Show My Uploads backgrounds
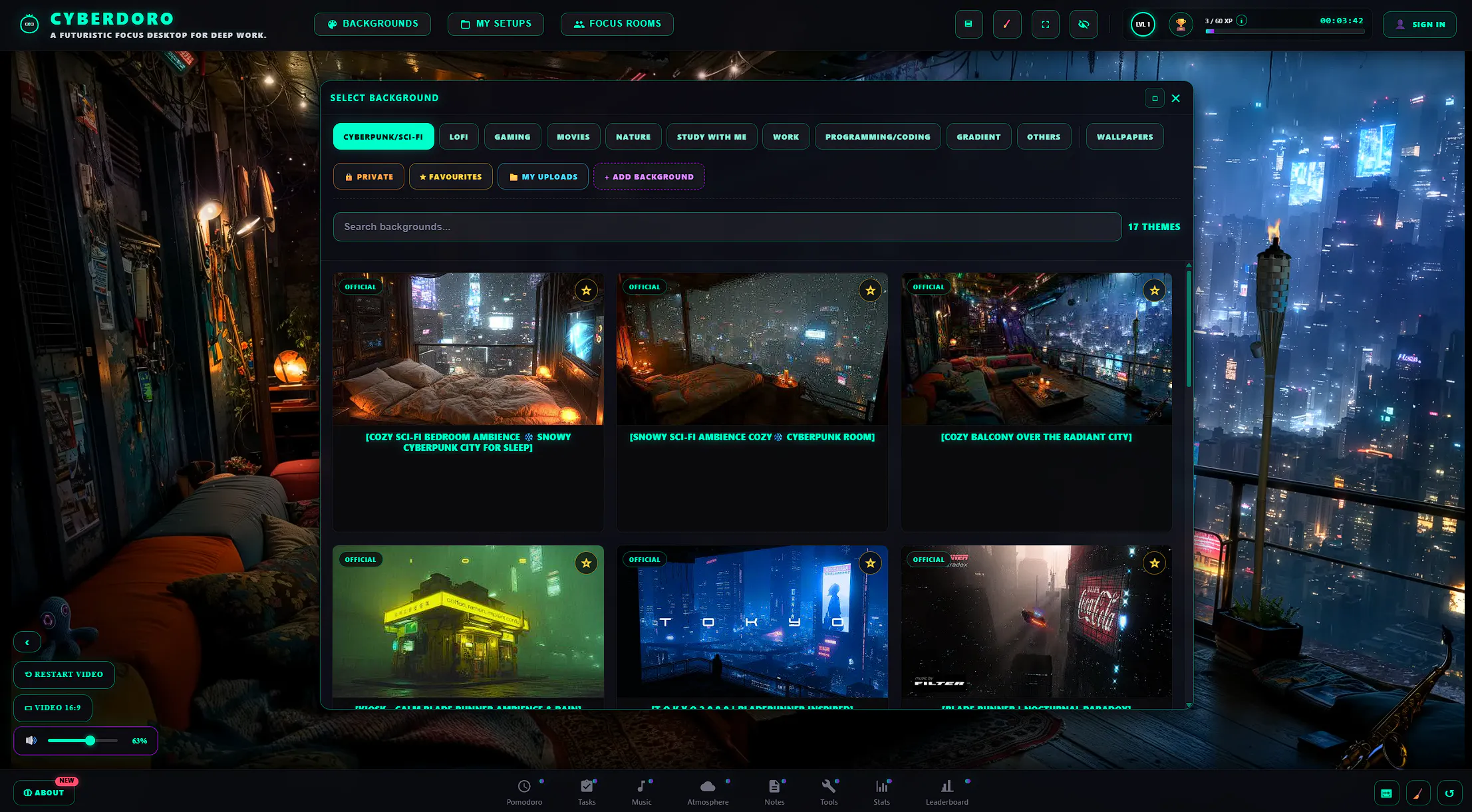Viewport: 1472px width, 812px height. click(543, 176)
